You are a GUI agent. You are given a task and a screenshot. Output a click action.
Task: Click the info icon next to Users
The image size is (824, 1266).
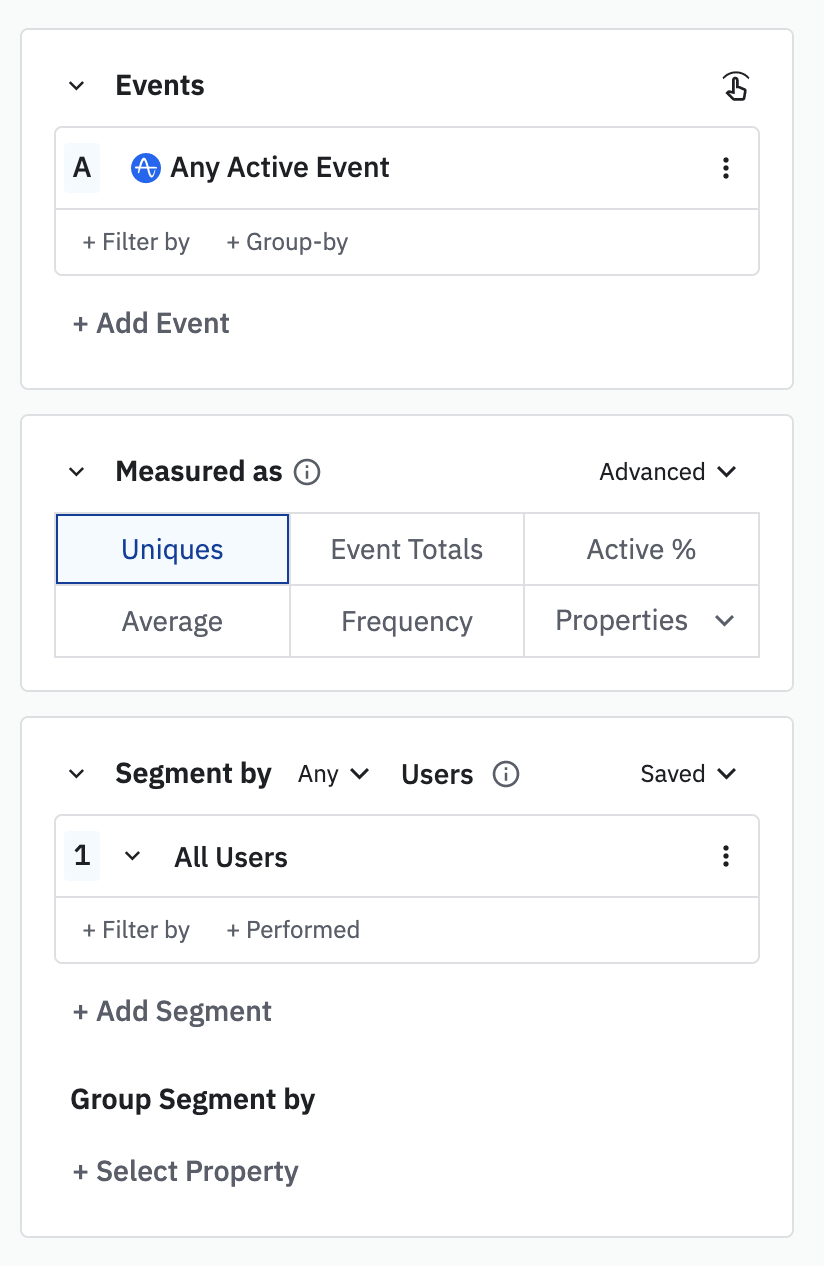point(506,774)
